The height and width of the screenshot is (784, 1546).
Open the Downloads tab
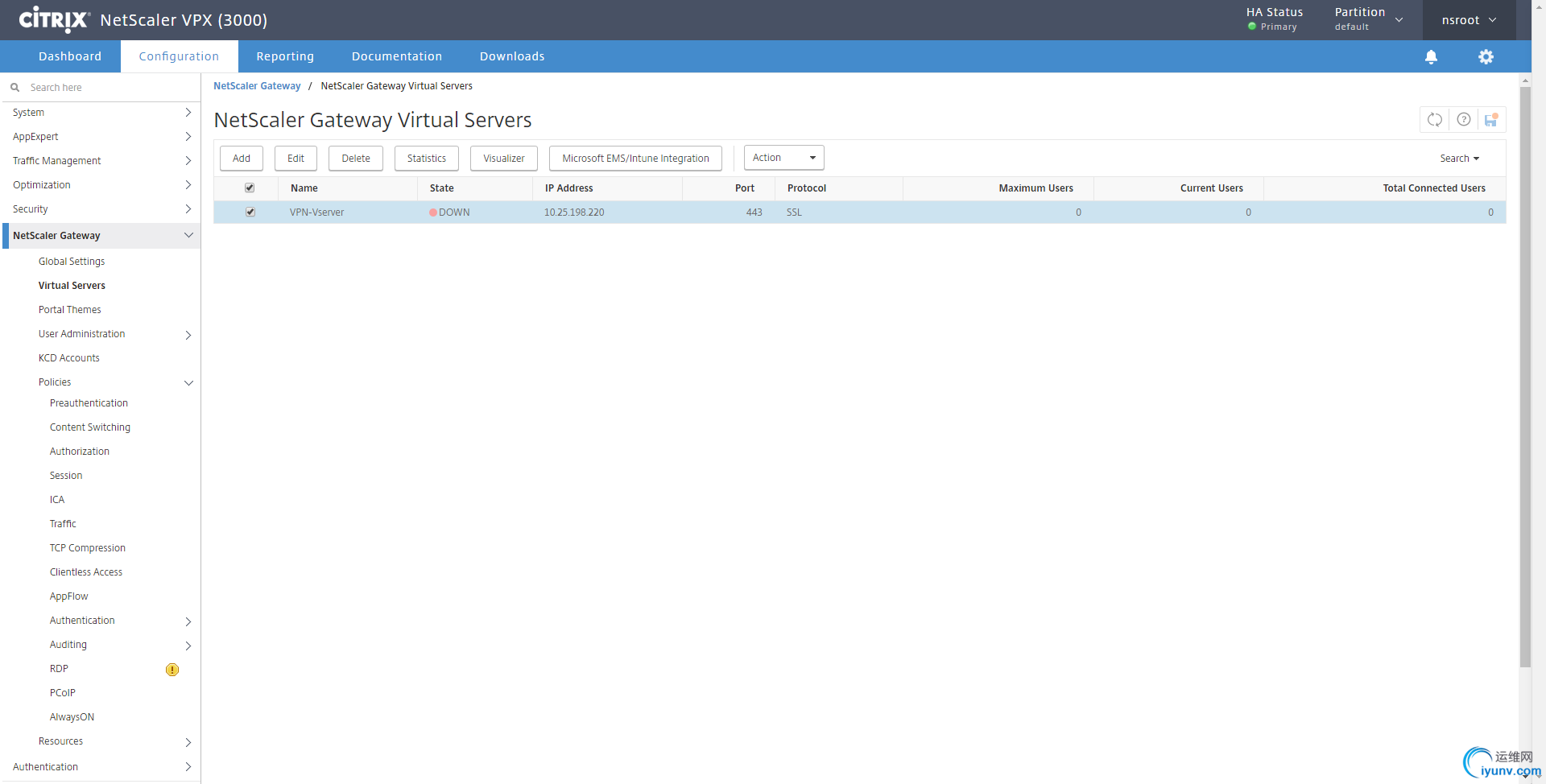(x=512, y=56)
